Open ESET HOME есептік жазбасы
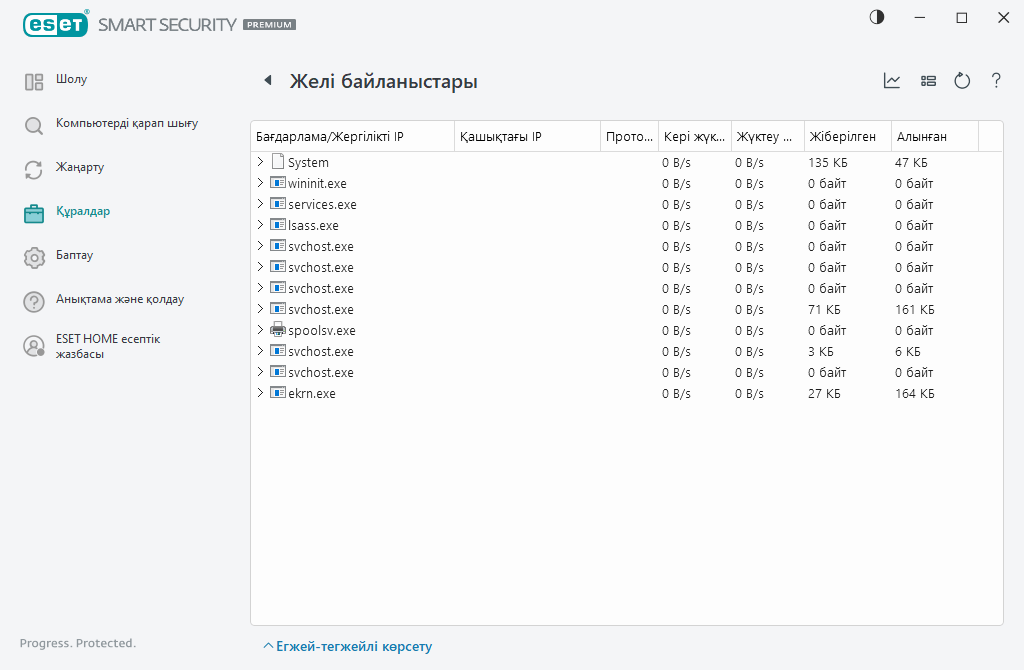 coord(108,346)
